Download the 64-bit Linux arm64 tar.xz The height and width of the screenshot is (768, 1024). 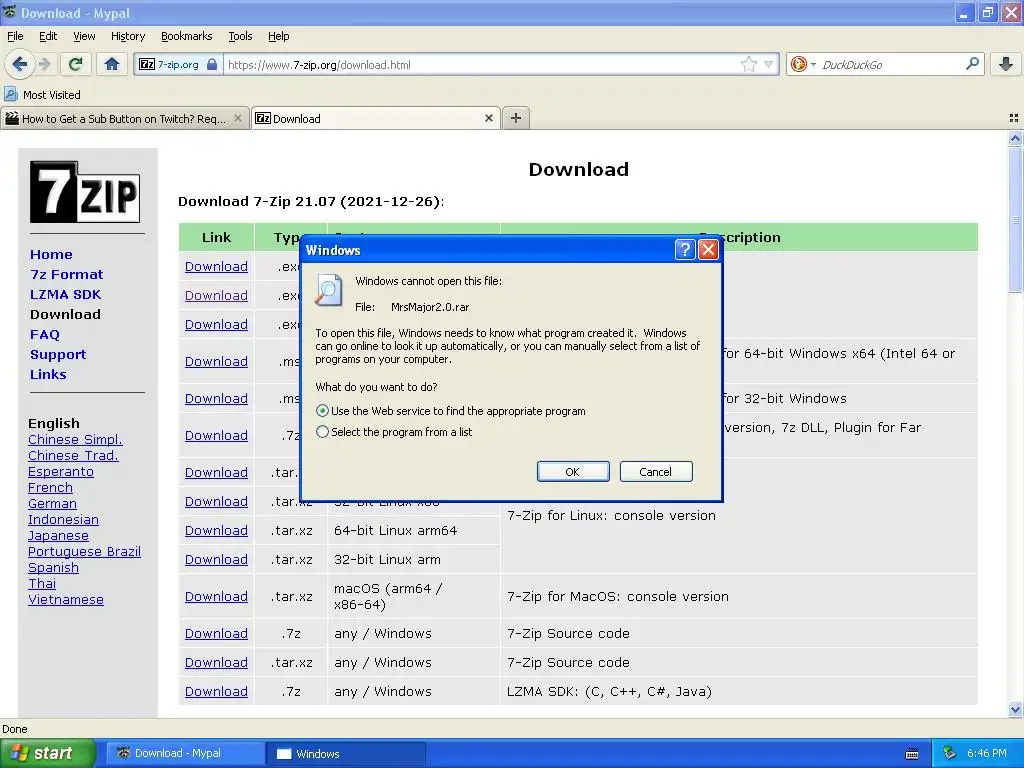point(216,530)
